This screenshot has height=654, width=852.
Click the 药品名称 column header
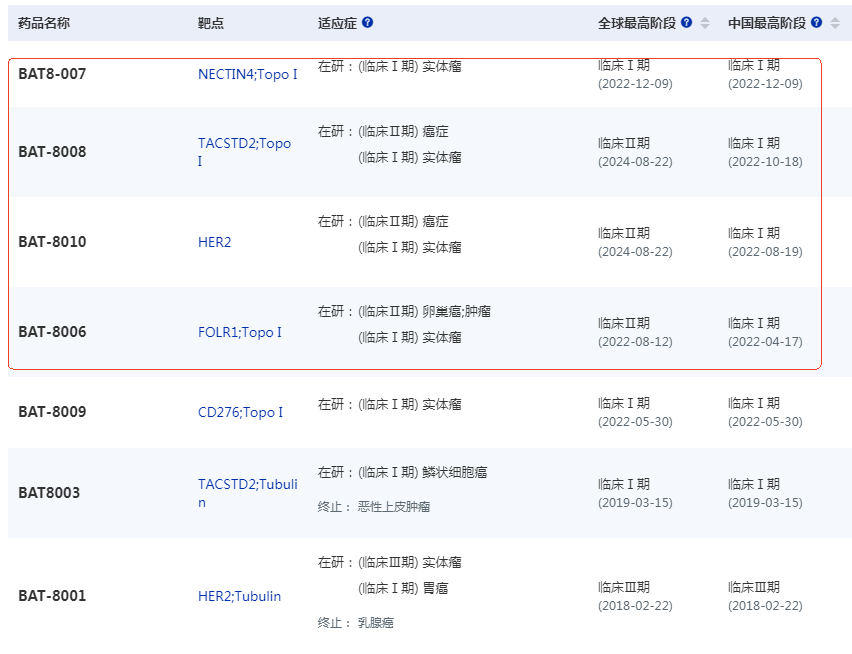tap(44, 23)
